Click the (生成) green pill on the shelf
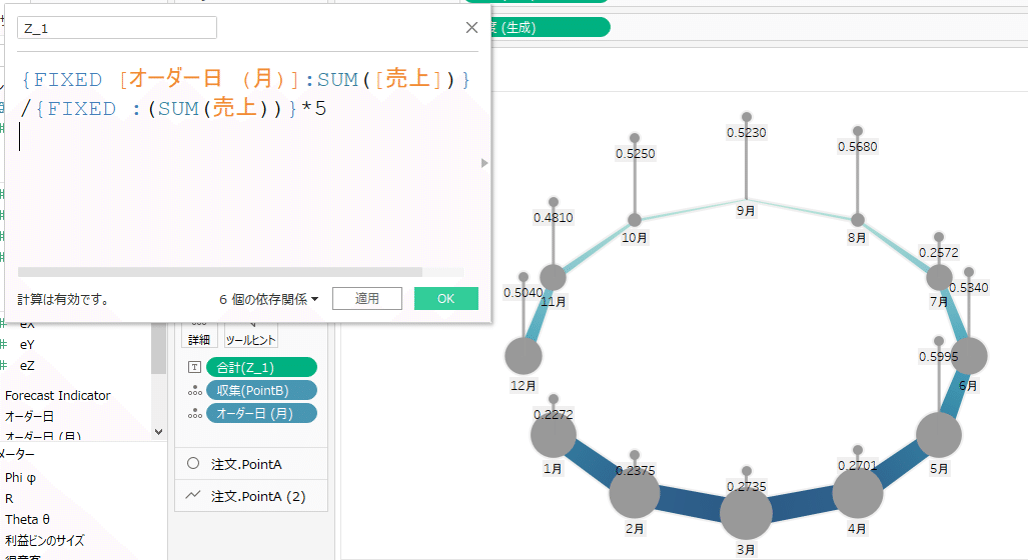This screenshot has width=1028, height=560. 549,28
